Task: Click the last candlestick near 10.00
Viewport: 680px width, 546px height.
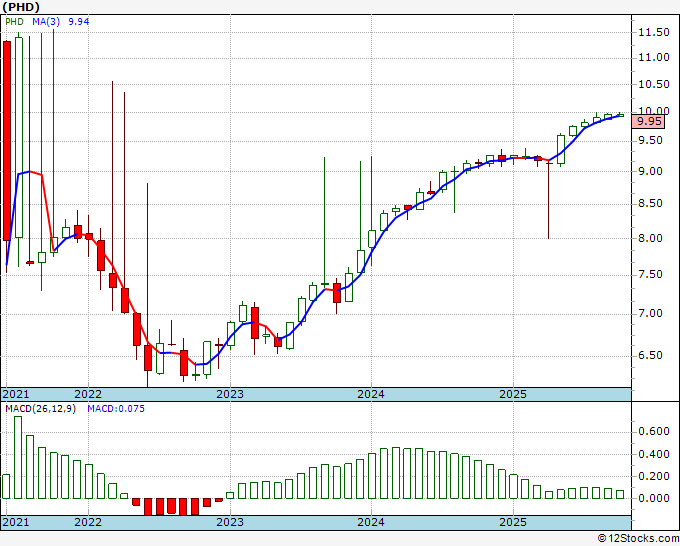Action: 620,114
